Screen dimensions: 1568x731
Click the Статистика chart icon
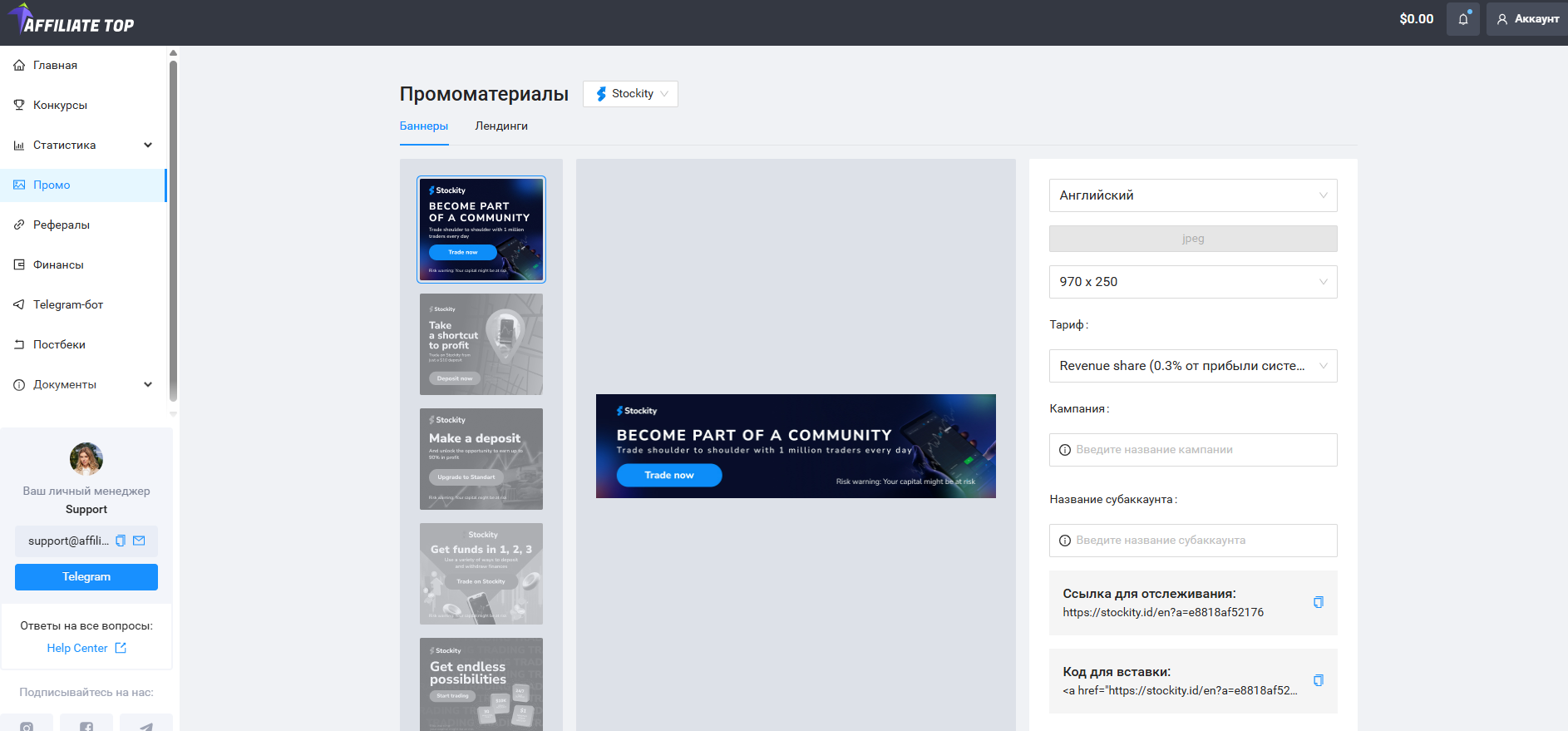tap(19, 145)
